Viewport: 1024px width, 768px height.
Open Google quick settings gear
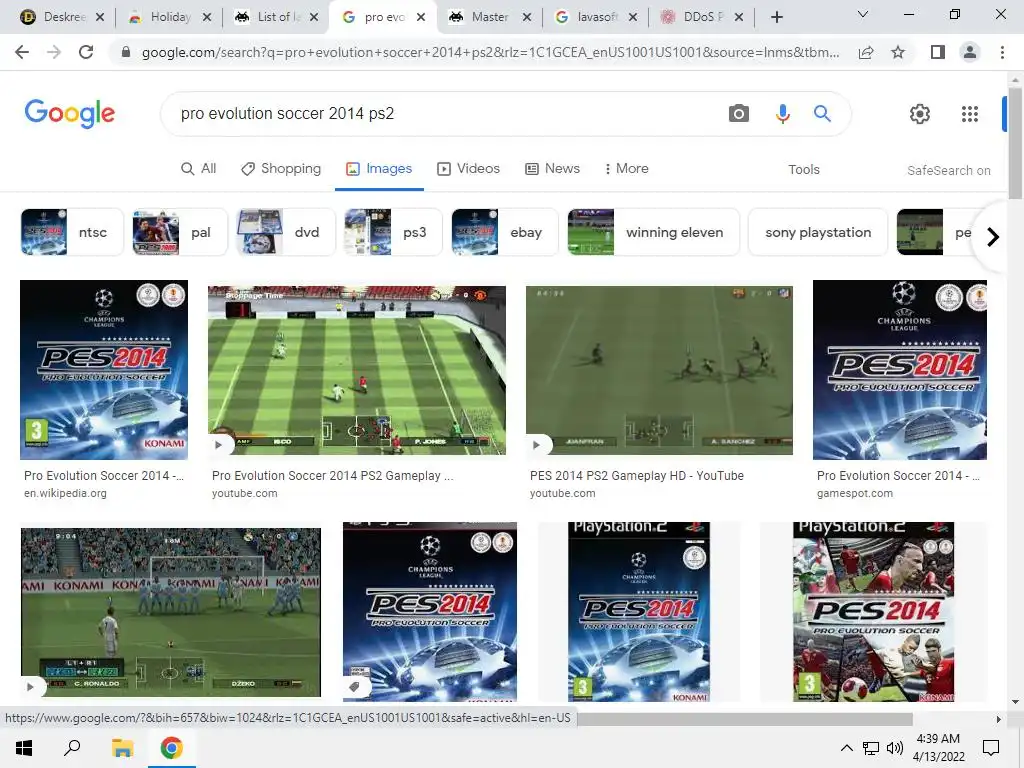tap(920, 114)
